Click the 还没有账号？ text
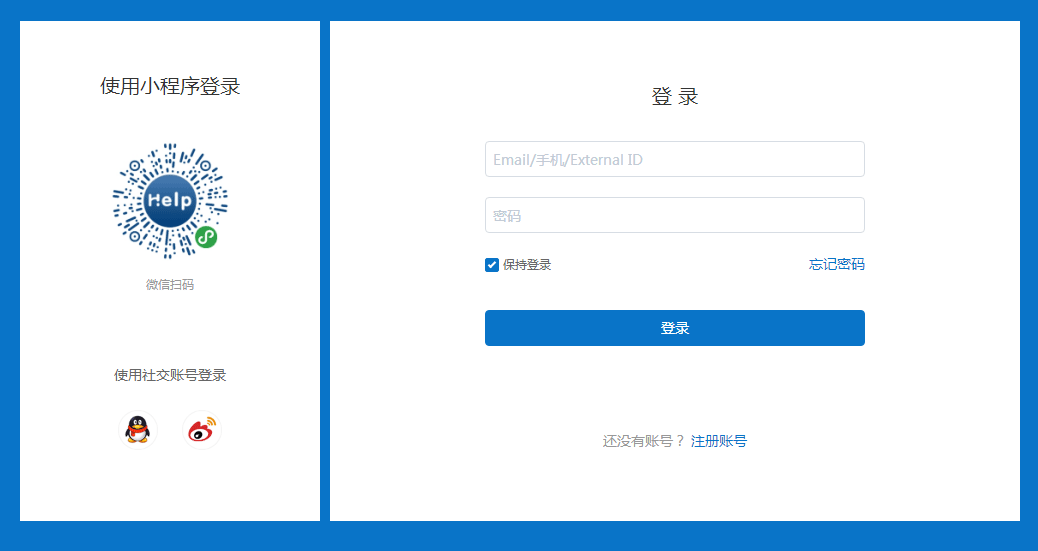Screen dimensions: 1038x551 pos(644,441)
